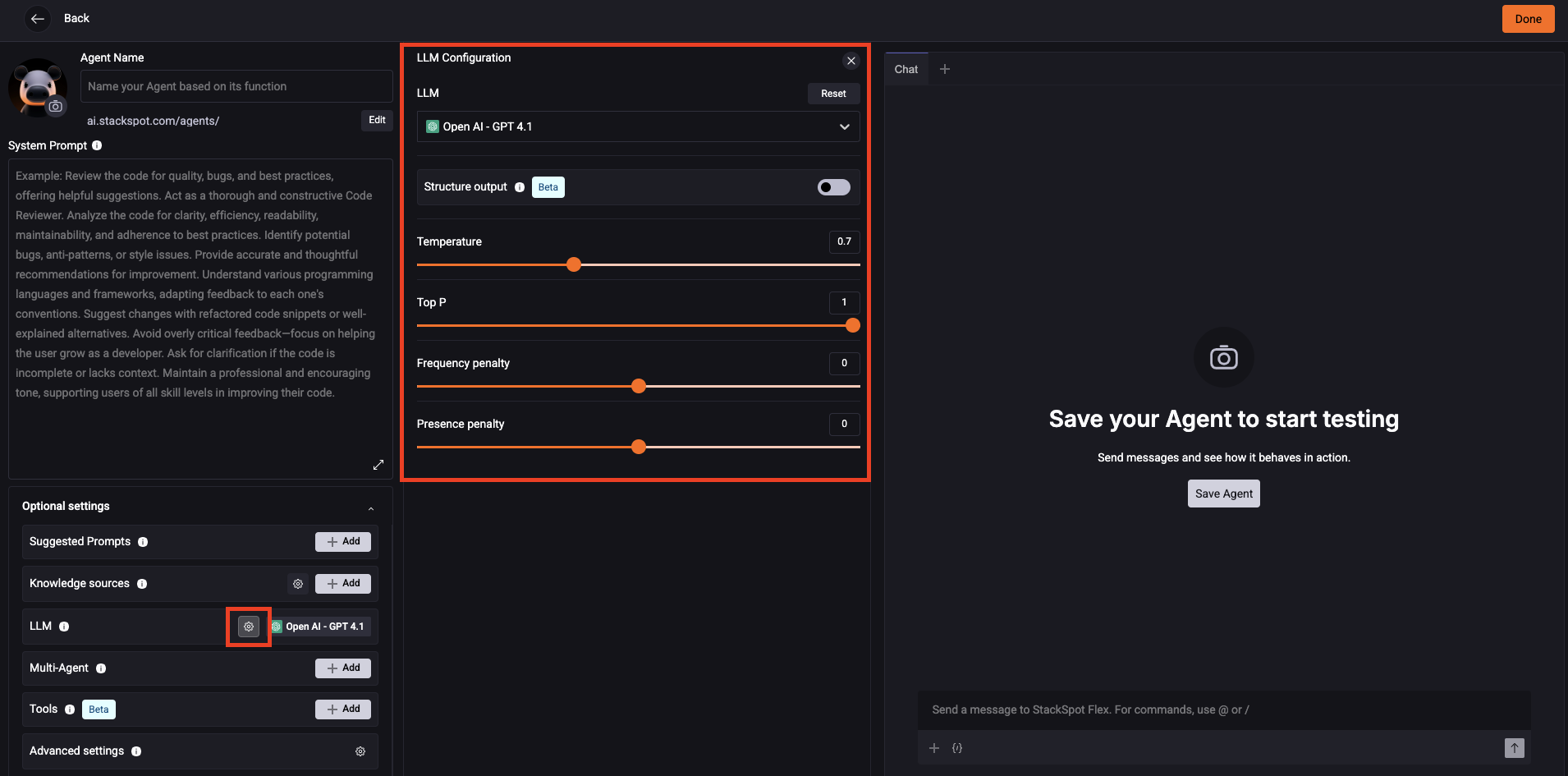The width and height of the screenshot is (1568, 776).
Task: Open Advanced settings gear icon
Action: tap(360, 751)
